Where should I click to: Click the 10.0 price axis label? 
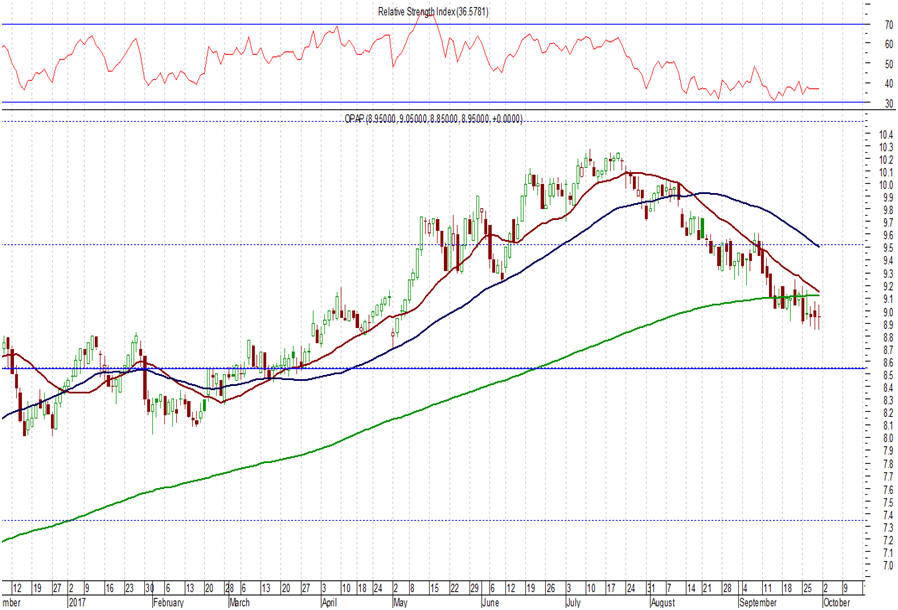click(886, 185)
